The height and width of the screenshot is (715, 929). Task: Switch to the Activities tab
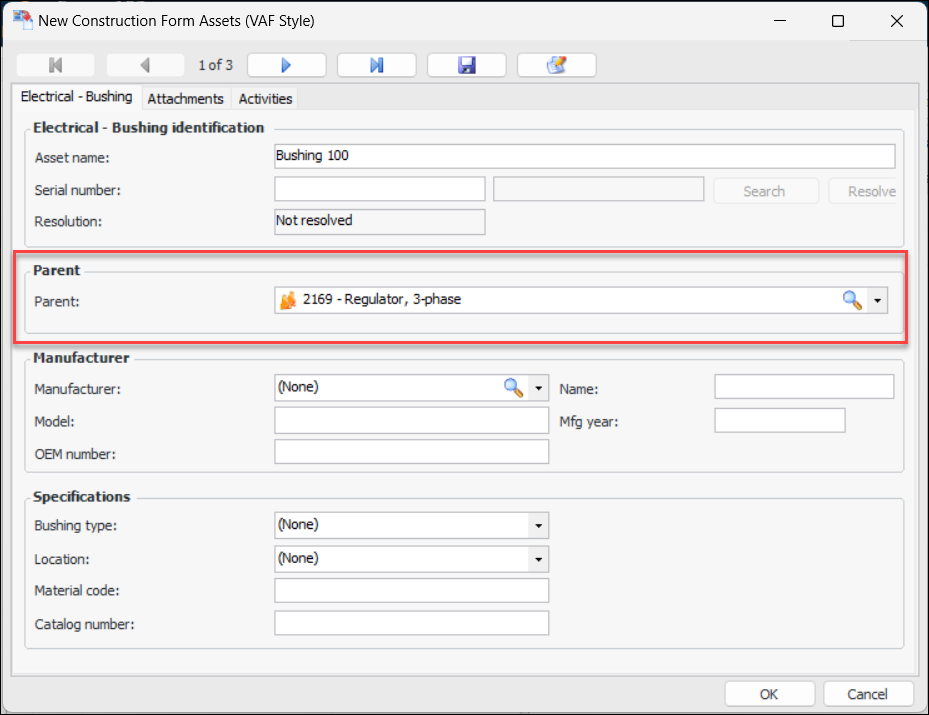click(x=265, y=99)
